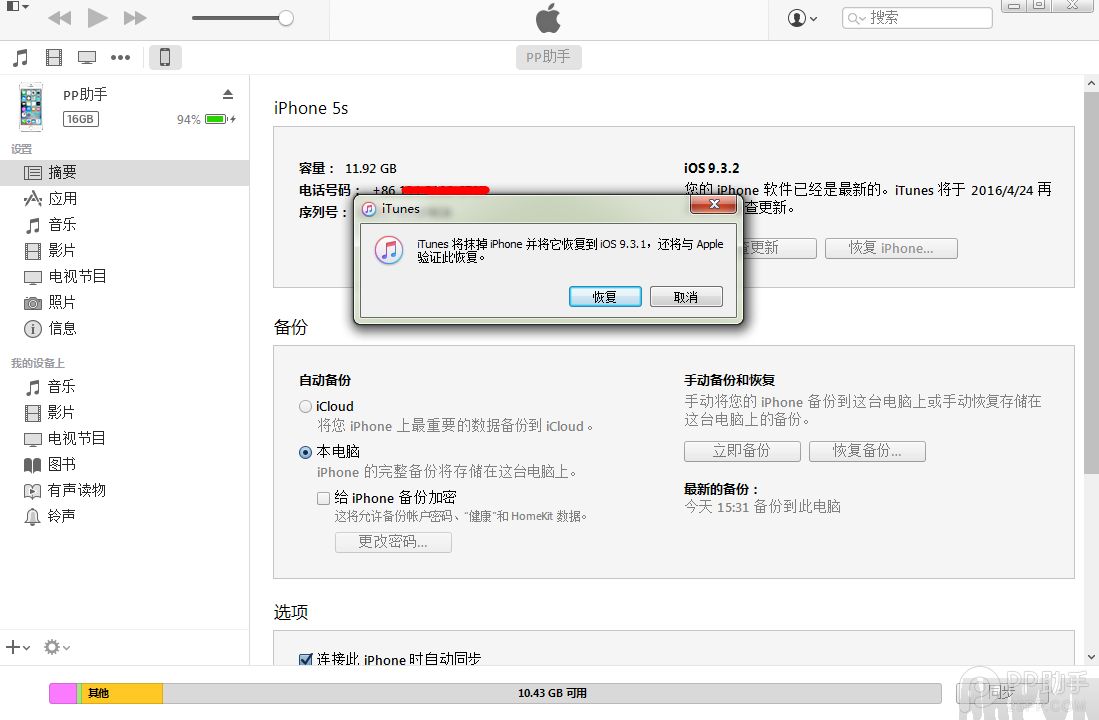Open 铃声 from the device sidebar
This screenshot has height=720, width=1099.
tap(56, 516)
